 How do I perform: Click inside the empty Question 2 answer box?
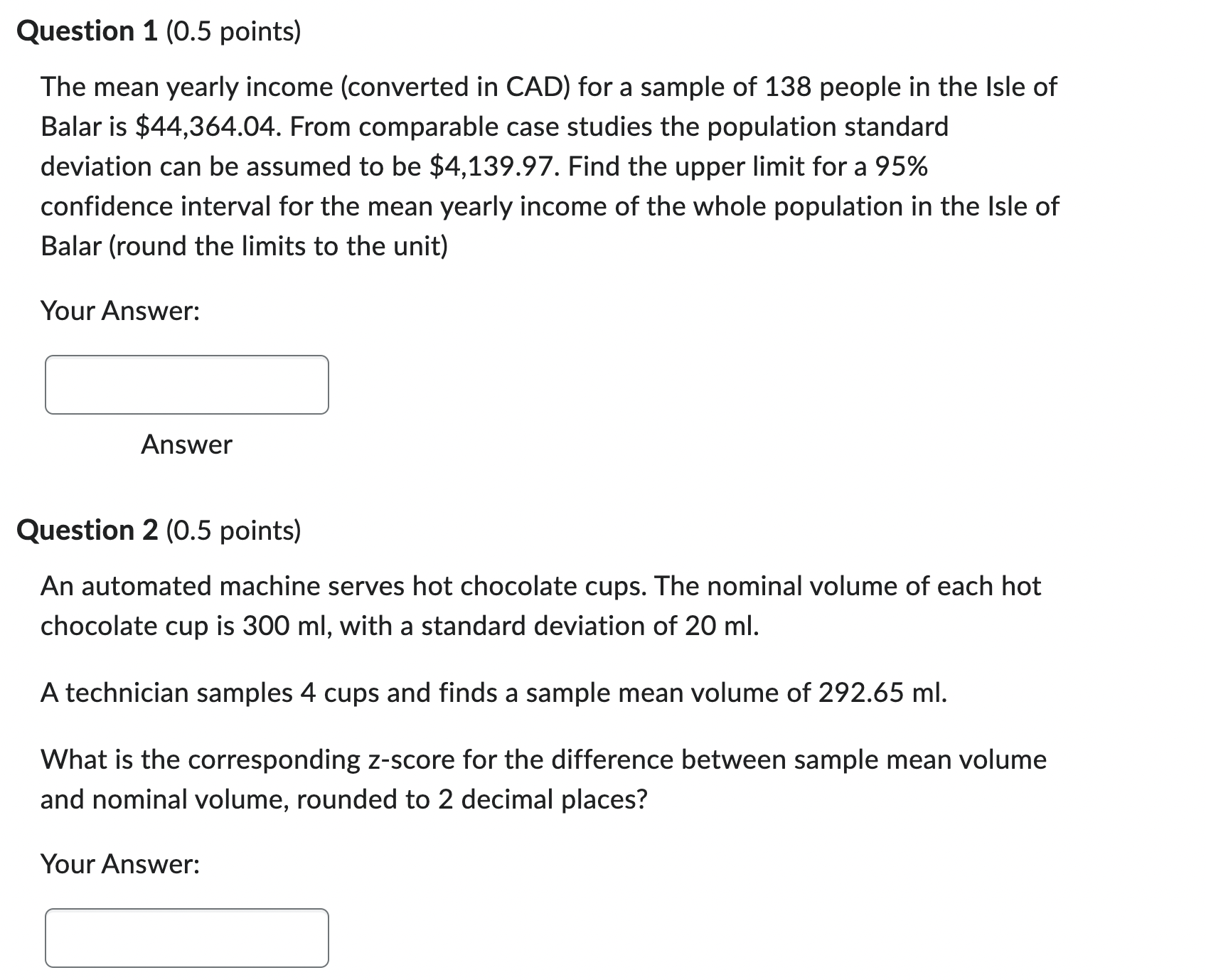(187, 939)
